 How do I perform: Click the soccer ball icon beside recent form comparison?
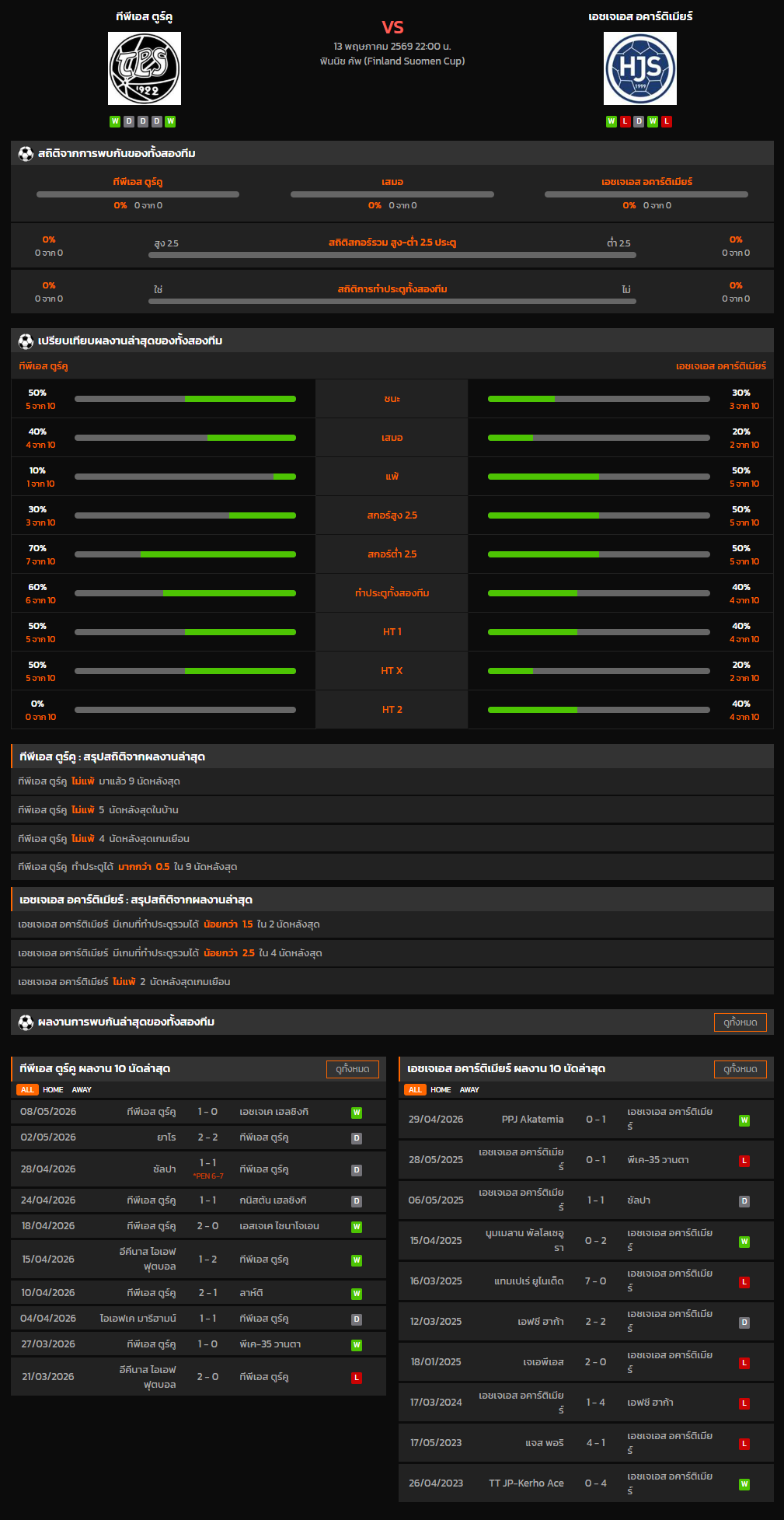26,341
